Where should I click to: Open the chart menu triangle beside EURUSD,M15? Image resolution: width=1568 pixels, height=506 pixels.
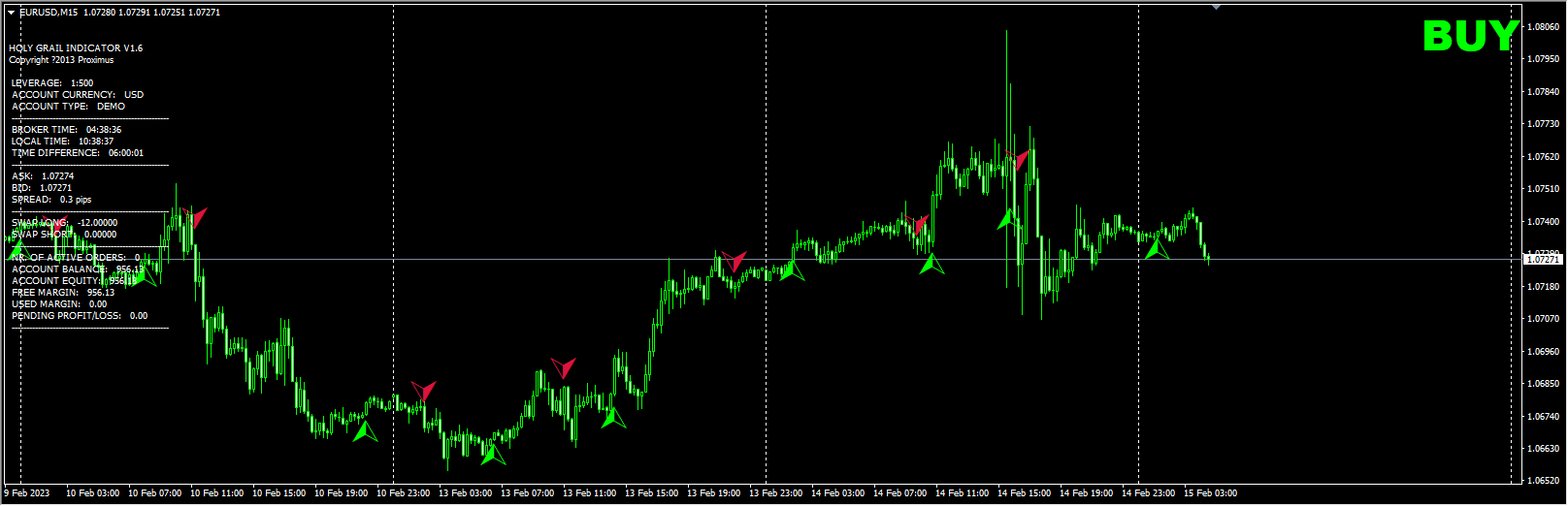coord(11,13)
